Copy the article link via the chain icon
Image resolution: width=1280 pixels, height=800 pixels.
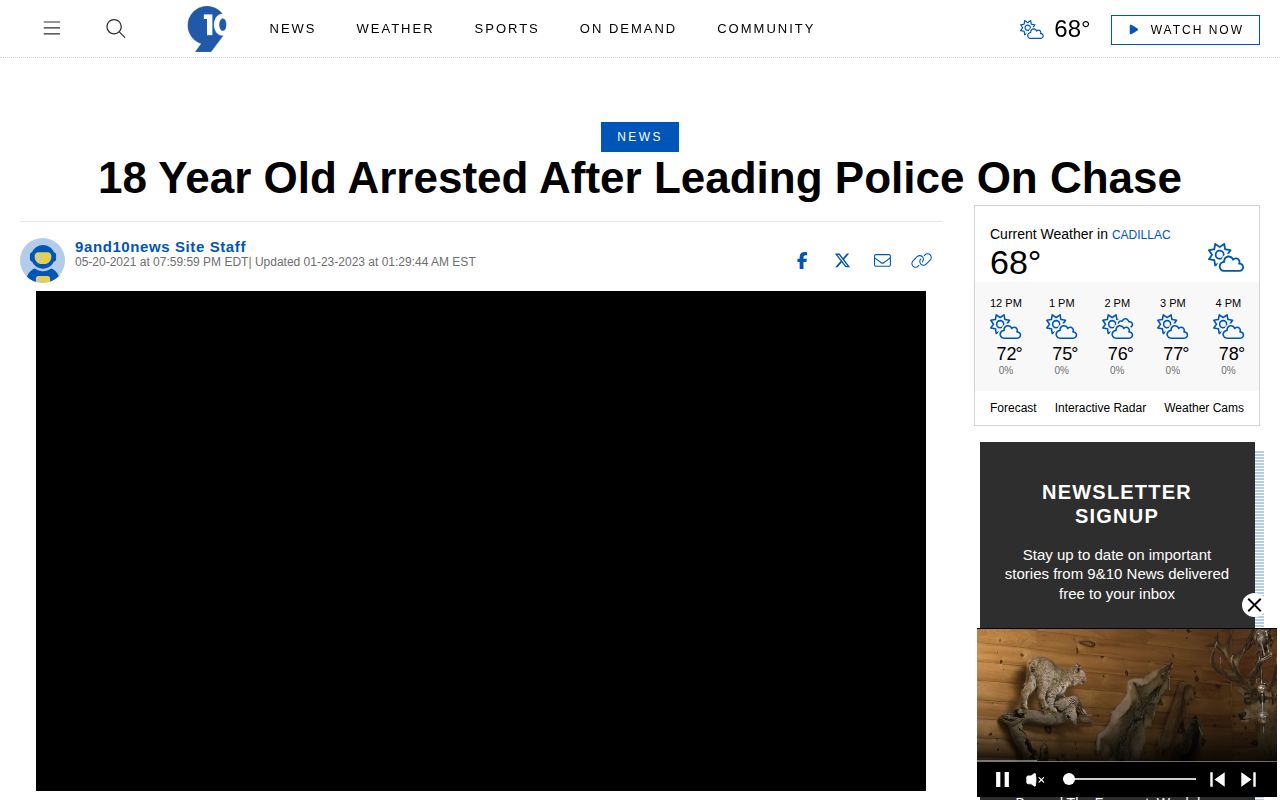[921, 260]
